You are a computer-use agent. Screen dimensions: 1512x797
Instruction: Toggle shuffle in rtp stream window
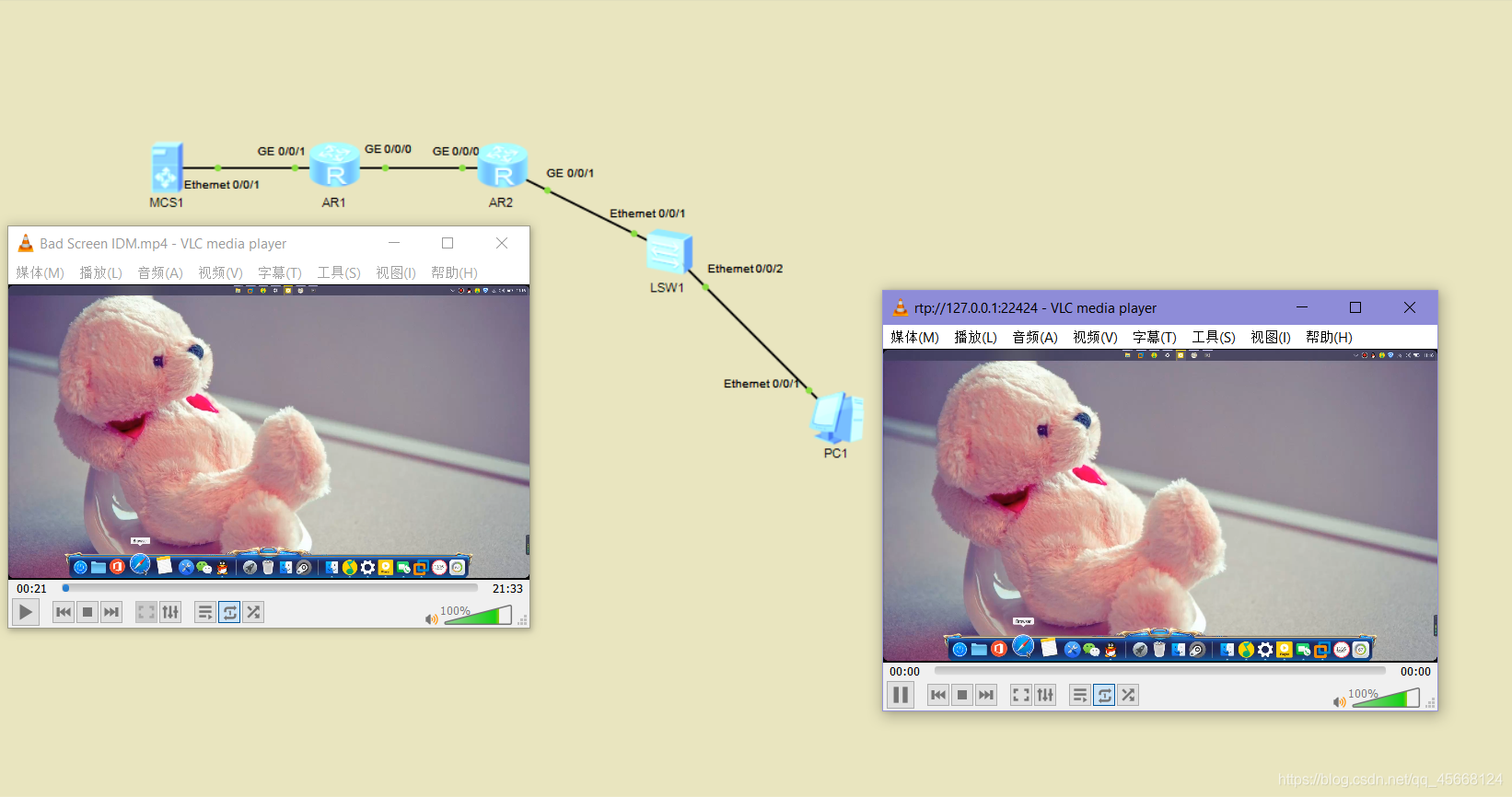[1128, 695]
